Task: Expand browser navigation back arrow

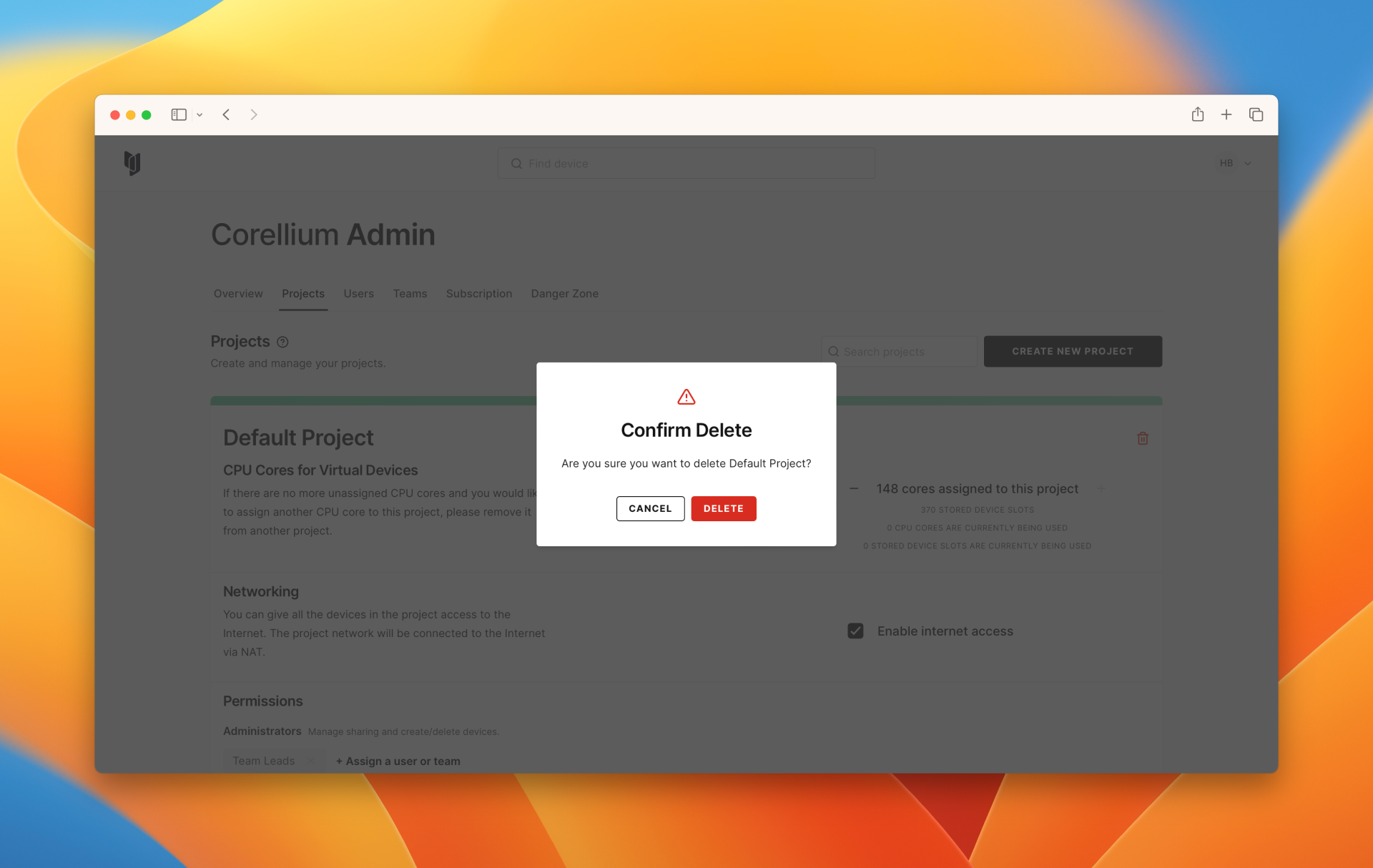Action: pyautogui.click(x=225, y=114)
